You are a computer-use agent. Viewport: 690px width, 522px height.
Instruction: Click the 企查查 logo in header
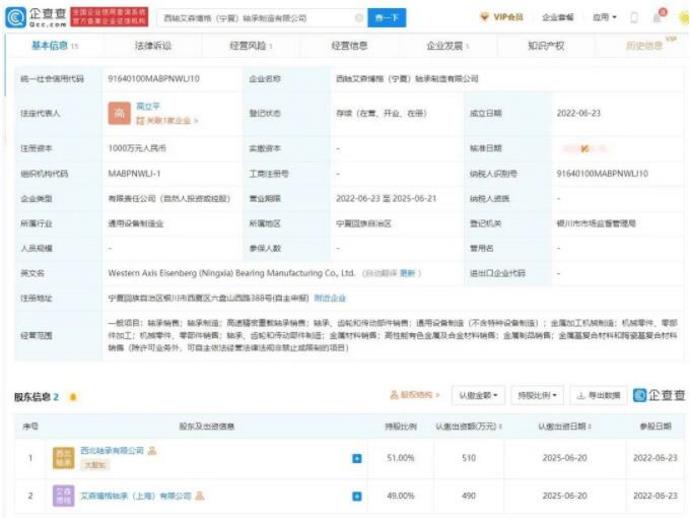pos(40,15)
